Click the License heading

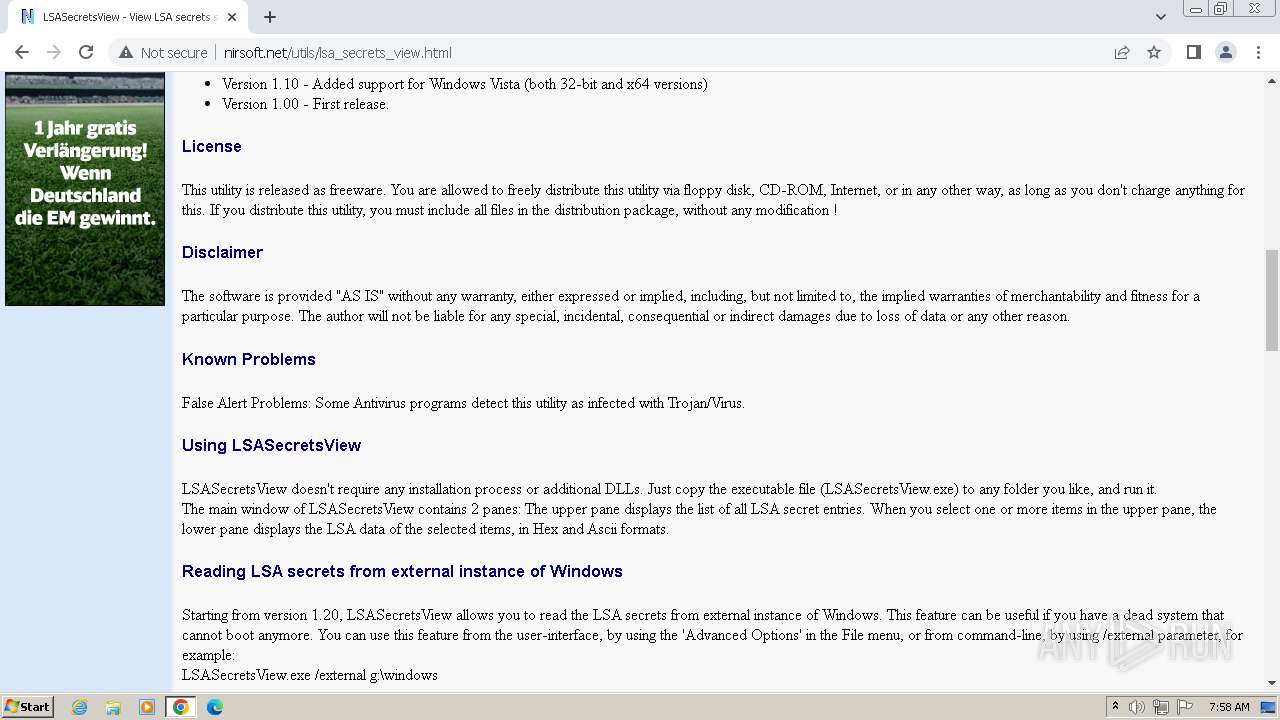pos(212,146)
